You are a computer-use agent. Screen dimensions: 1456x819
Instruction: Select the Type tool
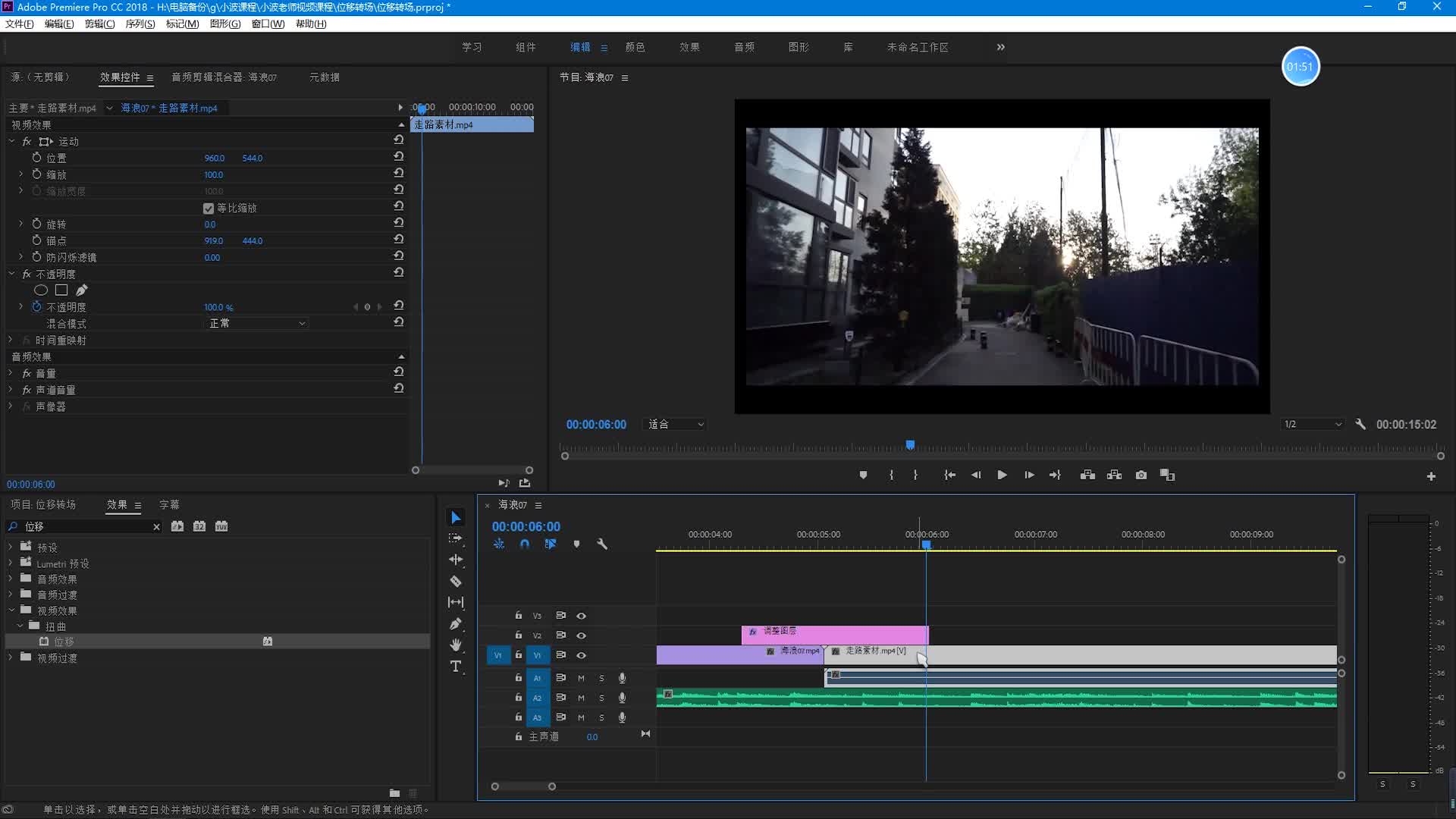coord(456,667)
